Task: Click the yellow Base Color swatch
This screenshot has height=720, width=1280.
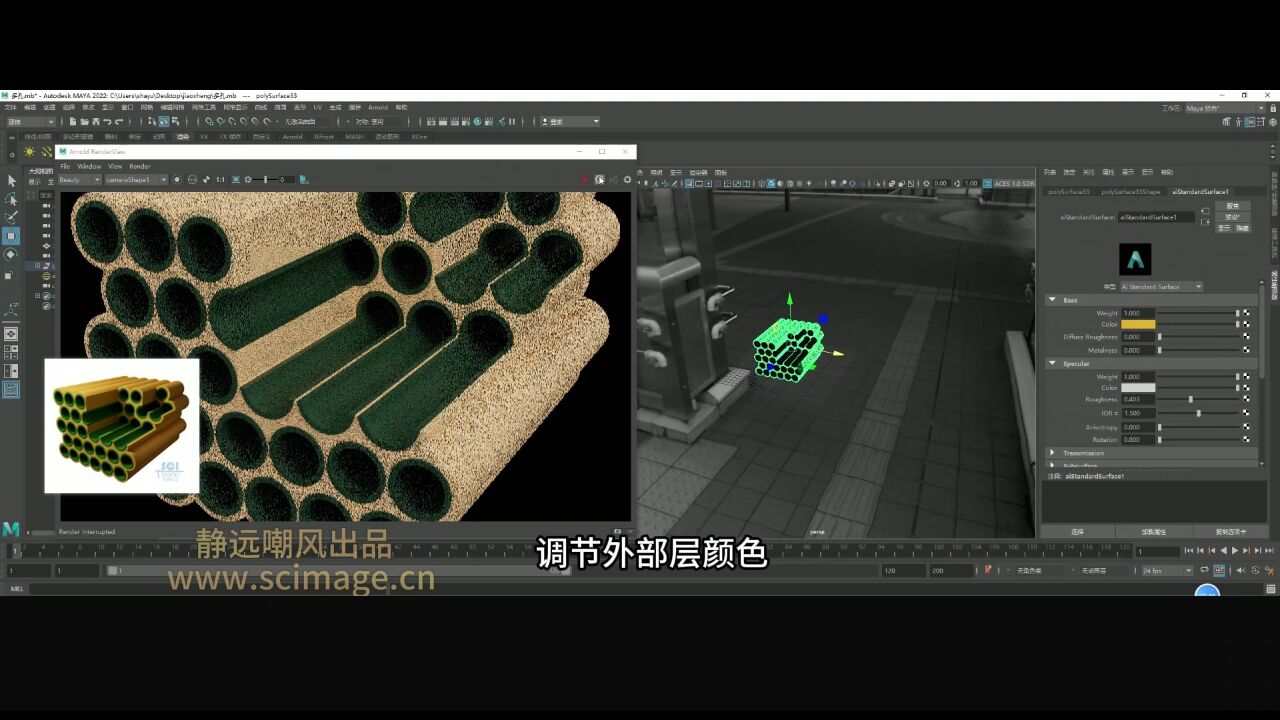Action: click(x=1138, y=324)
